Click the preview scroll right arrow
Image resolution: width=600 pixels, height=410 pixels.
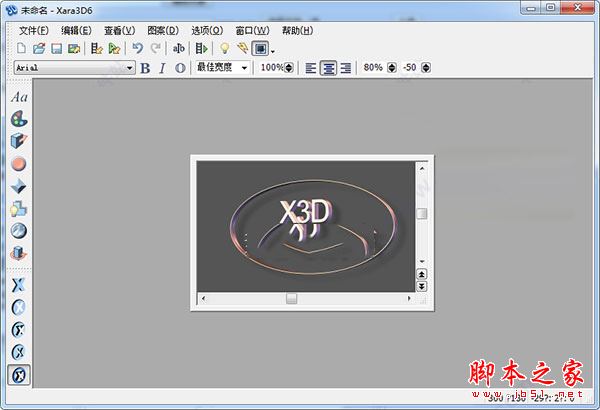click(x=409, y=298)
